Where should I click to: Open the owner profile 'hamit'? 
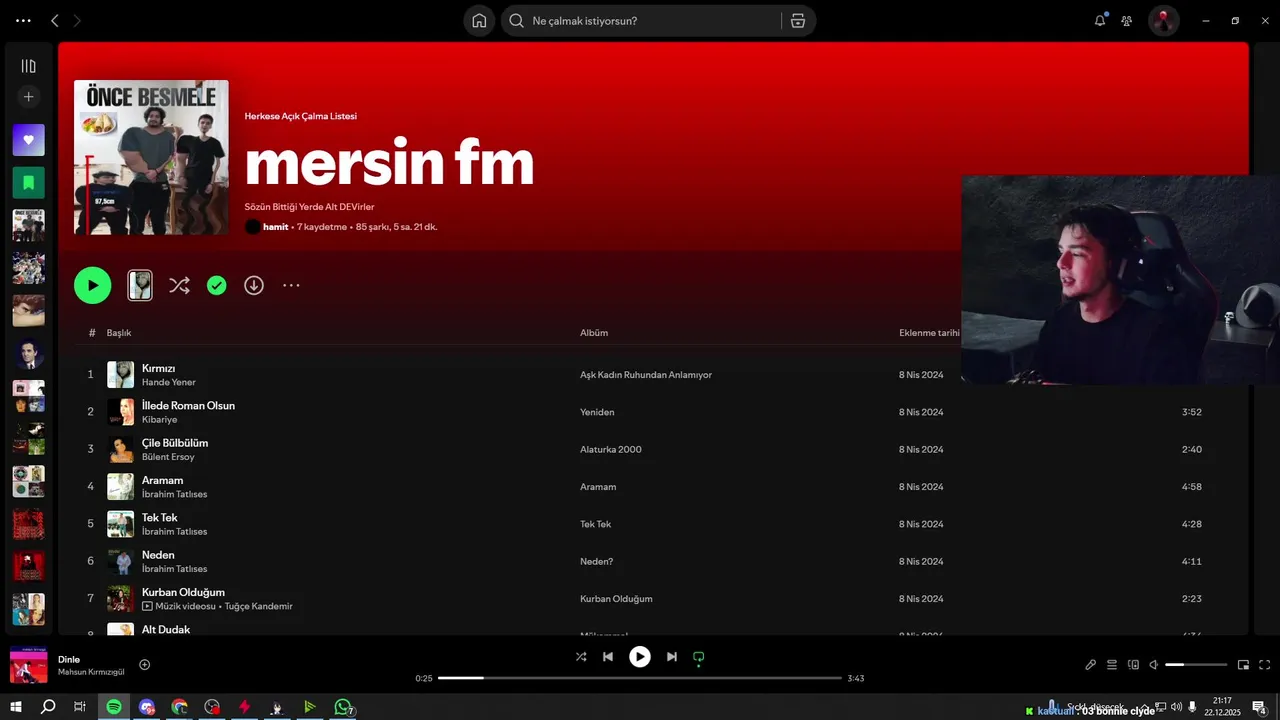(x=275, y=227)
